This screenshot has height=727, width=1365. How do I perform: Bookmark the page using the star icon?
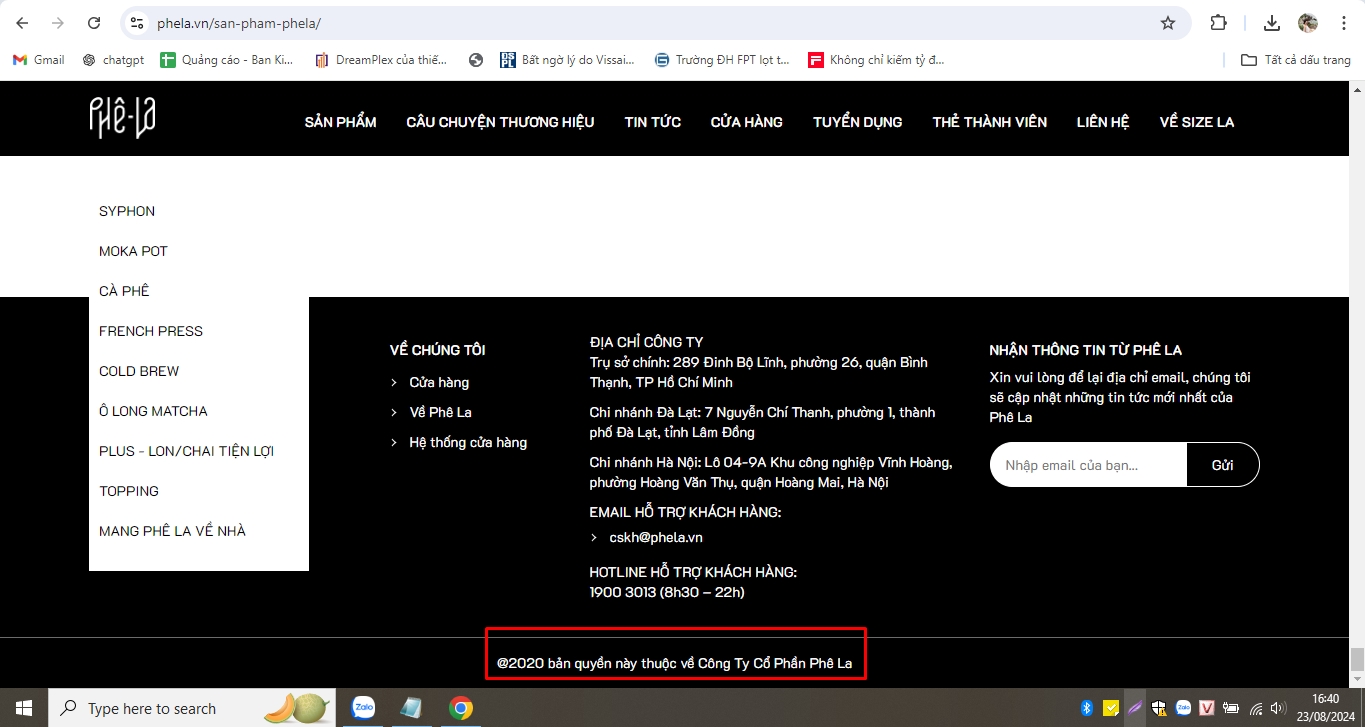(x=1167, y=22)
